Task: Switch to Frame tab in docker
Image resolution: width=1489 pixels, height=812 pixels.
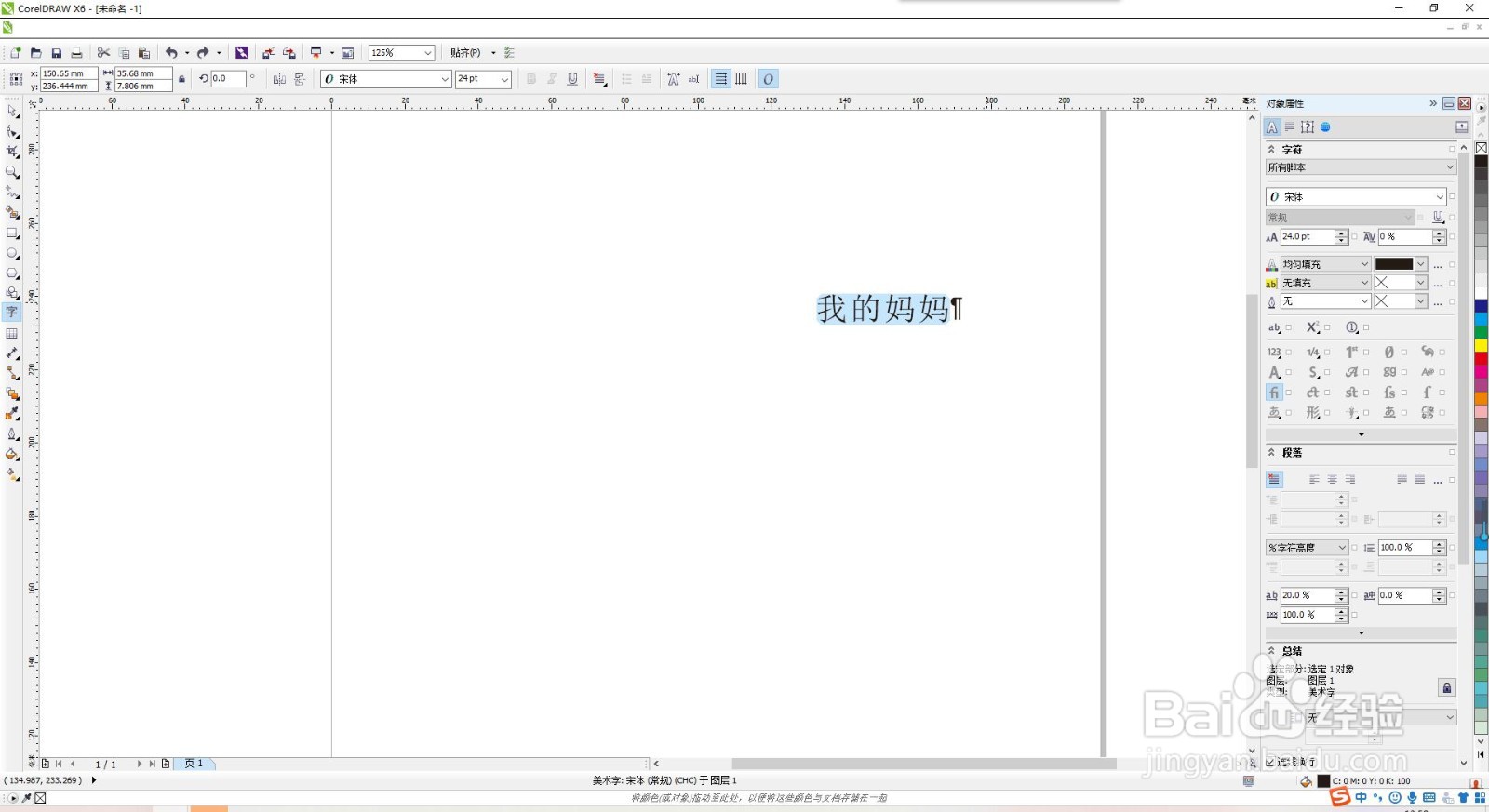Action: click(x=1308, y=127)
